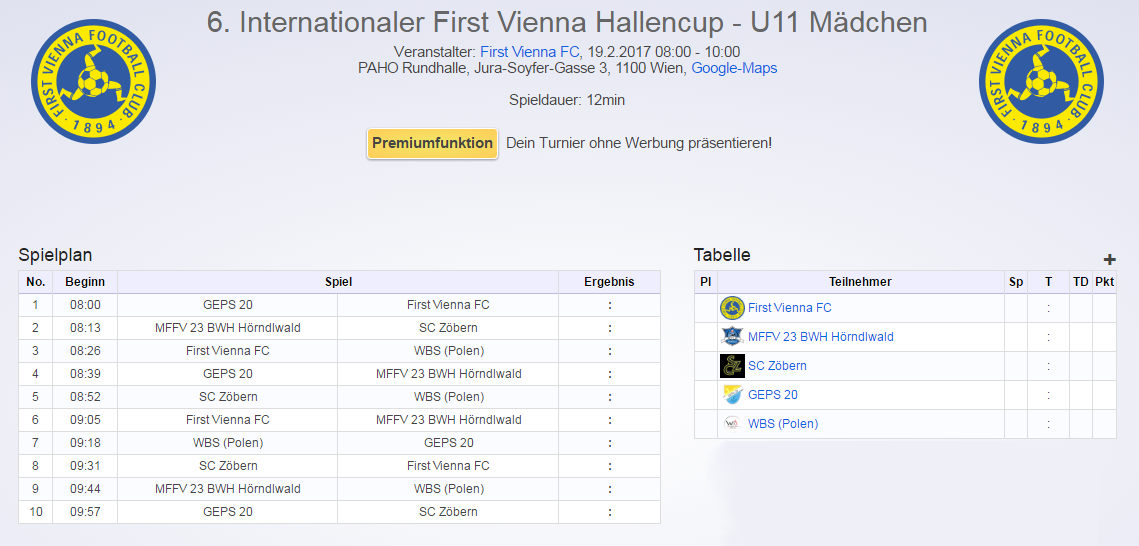Open the WBS (Polen) participant link
The height and width of the screenshot is (546, 1139).
(x=783, y=424)
